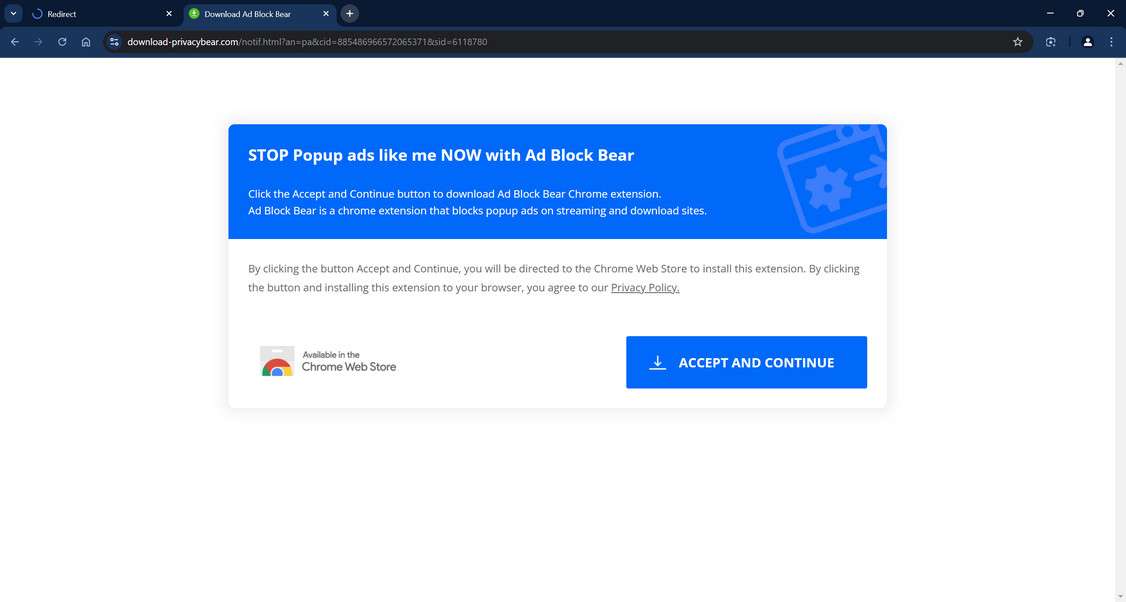
Task: Click the Chrome Web Store logo
Action: click(x=276, y=362)
